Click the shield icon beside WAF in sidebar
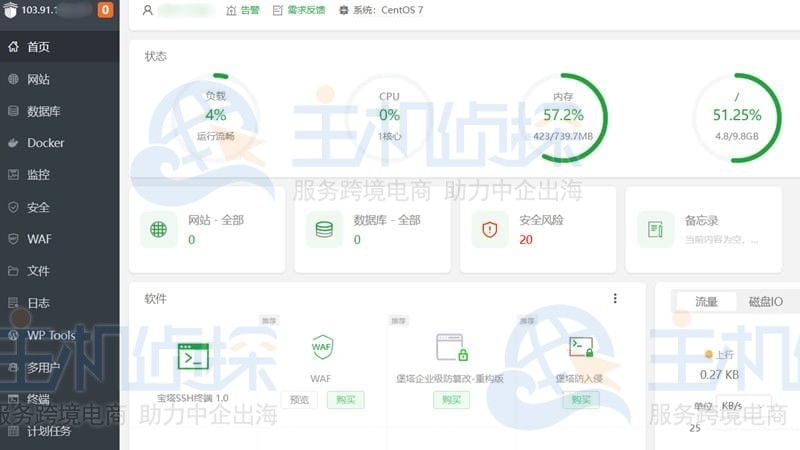The width and height of the screenshot is (800, 450). pyautogui.click(x=13, y=239)
